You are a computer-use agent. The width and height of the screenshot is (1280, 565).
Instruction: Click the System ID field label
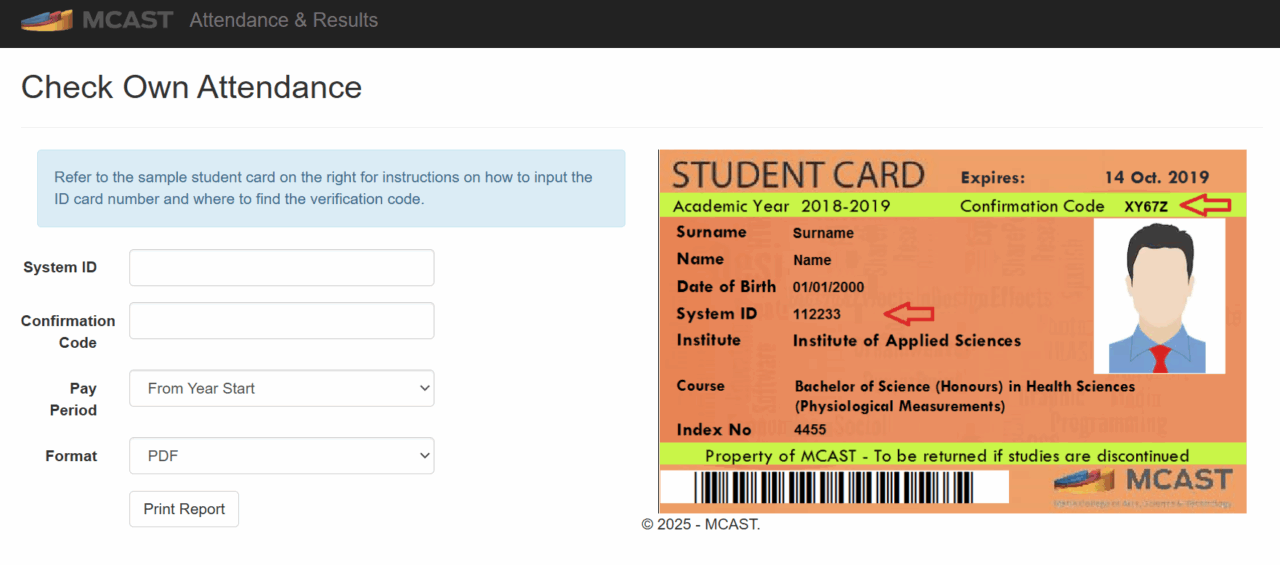pos(60,268)
